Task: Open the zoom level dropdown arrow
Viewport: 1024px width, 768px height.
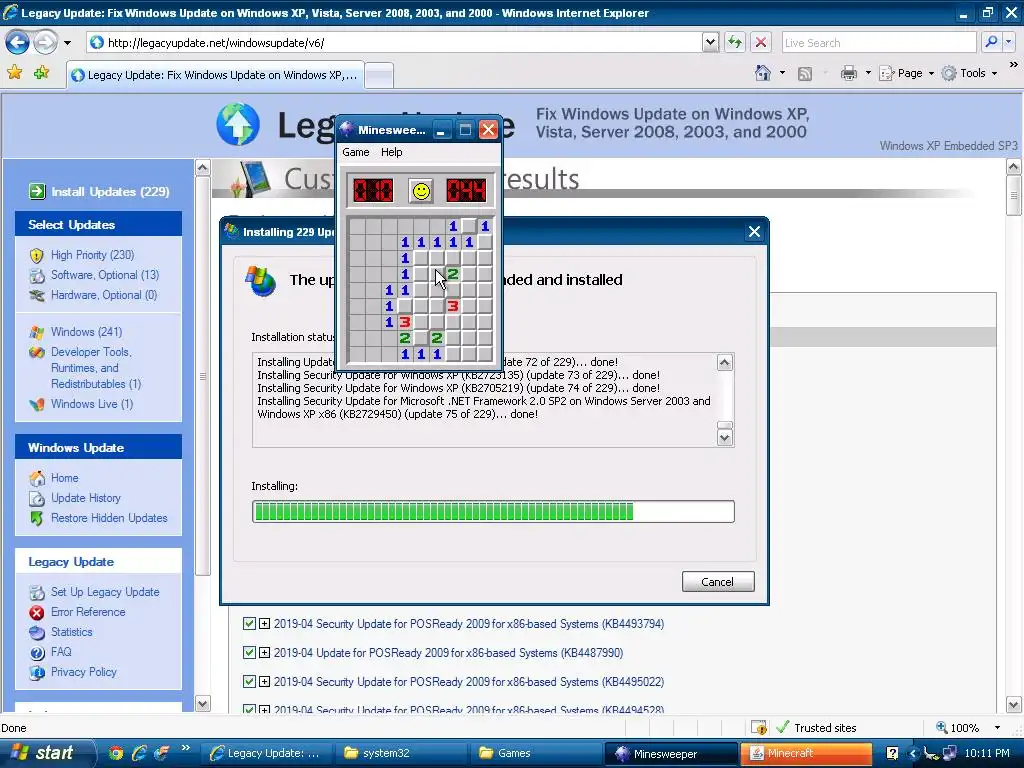Action: pos(997,728)
